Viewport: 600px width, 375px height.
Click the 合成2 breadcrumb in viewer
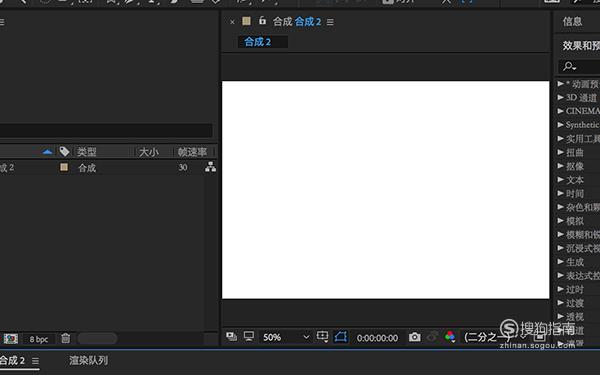pos(258,42)
